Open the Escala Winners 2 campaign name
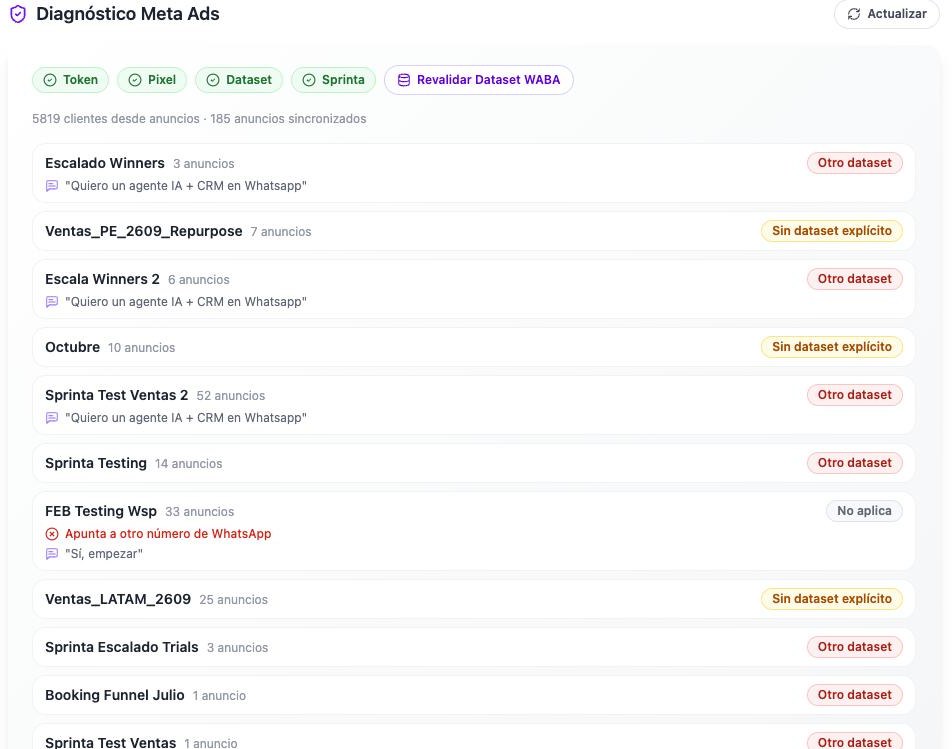Viewport: 952px width, 749px height. [102, 279]
